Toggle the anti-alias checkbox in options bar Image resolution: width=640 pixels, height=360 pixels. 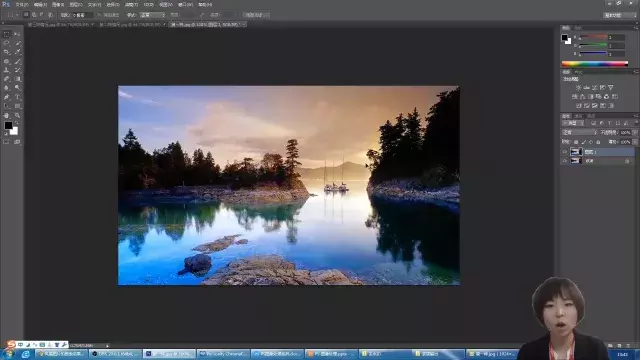click(99, 15)
